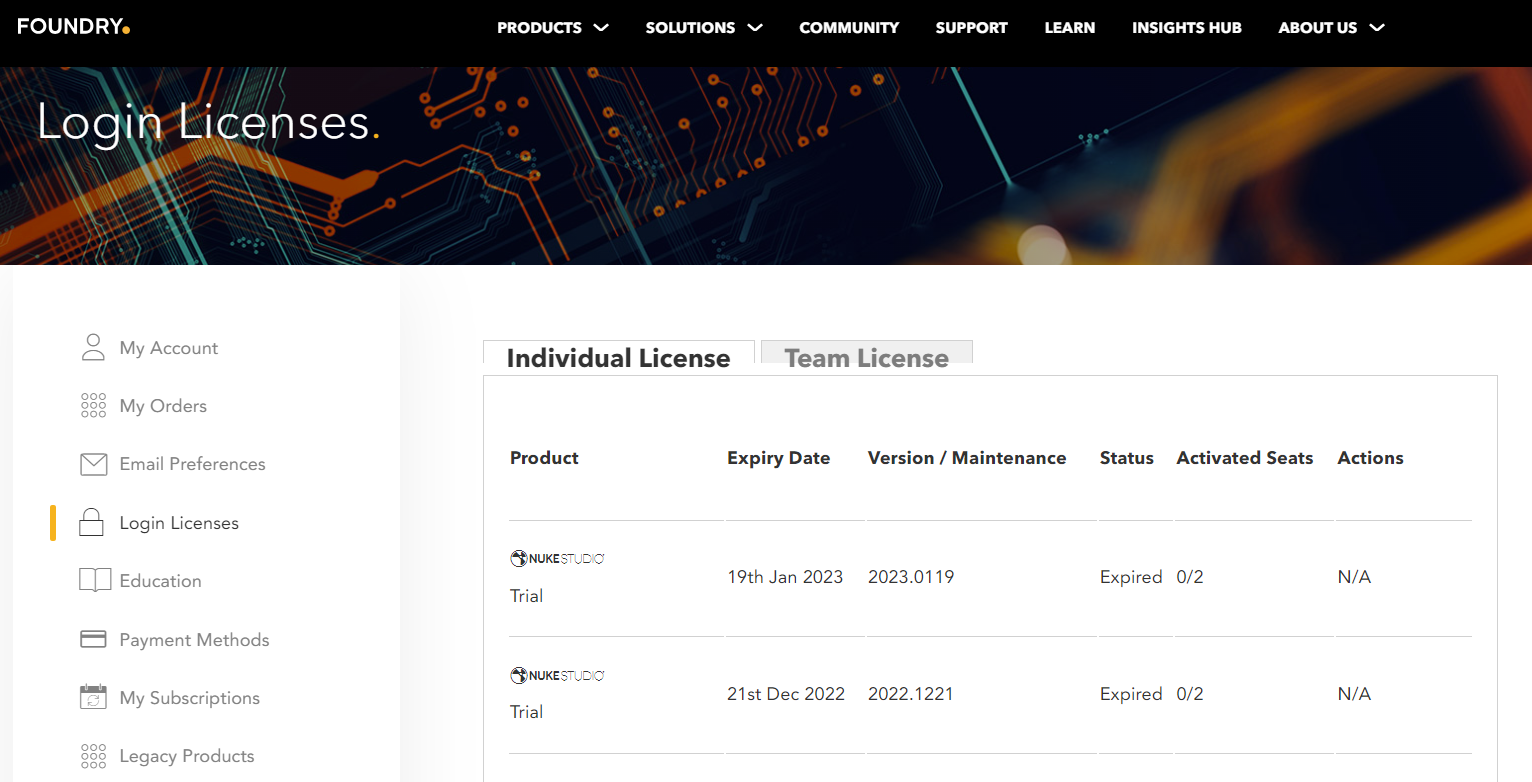Viewport: 1532px width, 782px height.
Task: Open the Support page
Action: (972, 28)
